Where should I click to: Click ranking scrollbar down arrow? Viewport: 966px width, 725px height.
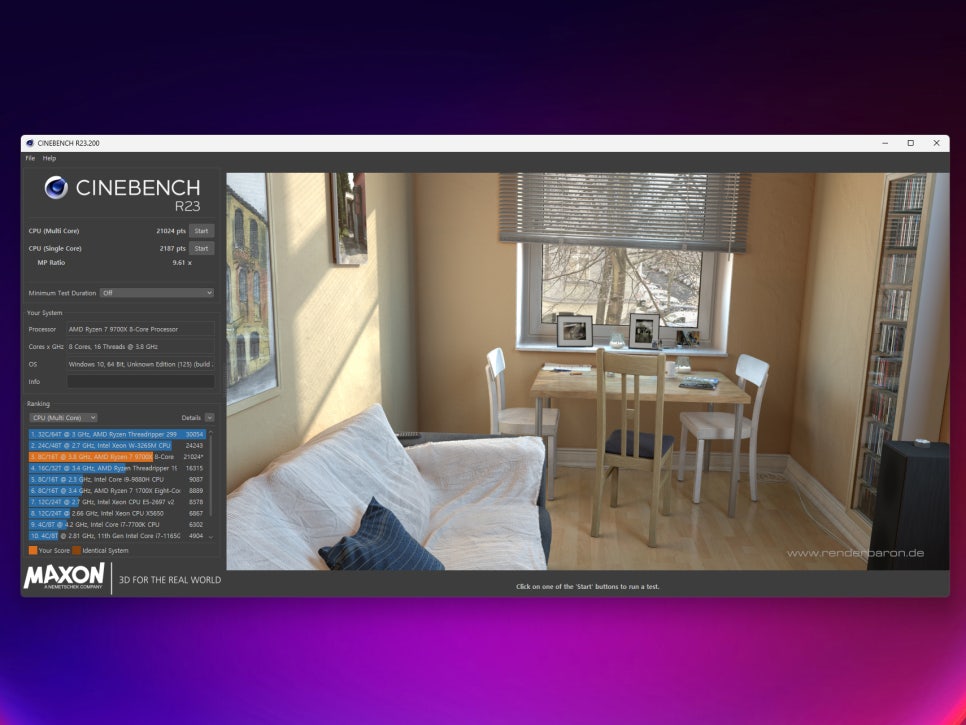211,537
